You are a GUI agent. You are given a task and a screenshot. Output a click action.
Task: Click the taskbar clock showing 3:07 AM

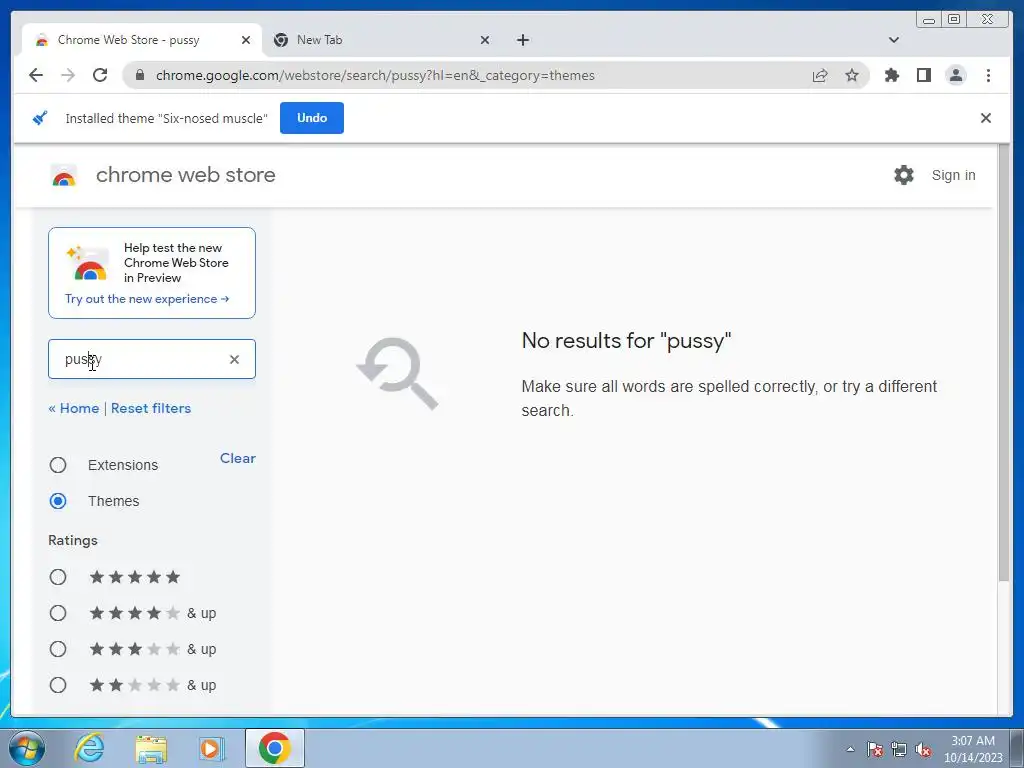[x=972, y=749]
